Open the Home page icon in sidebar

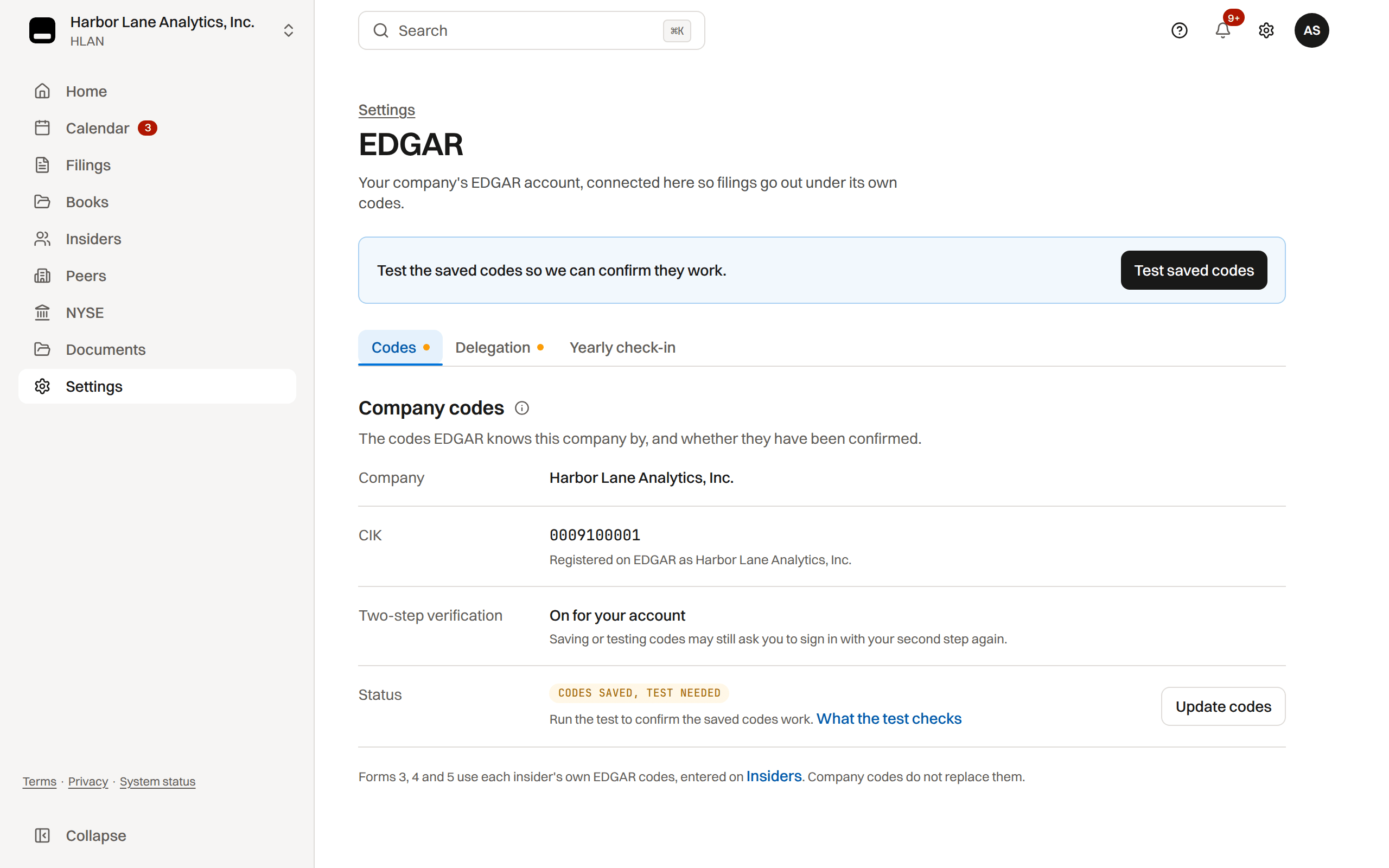tap(42, 91)
